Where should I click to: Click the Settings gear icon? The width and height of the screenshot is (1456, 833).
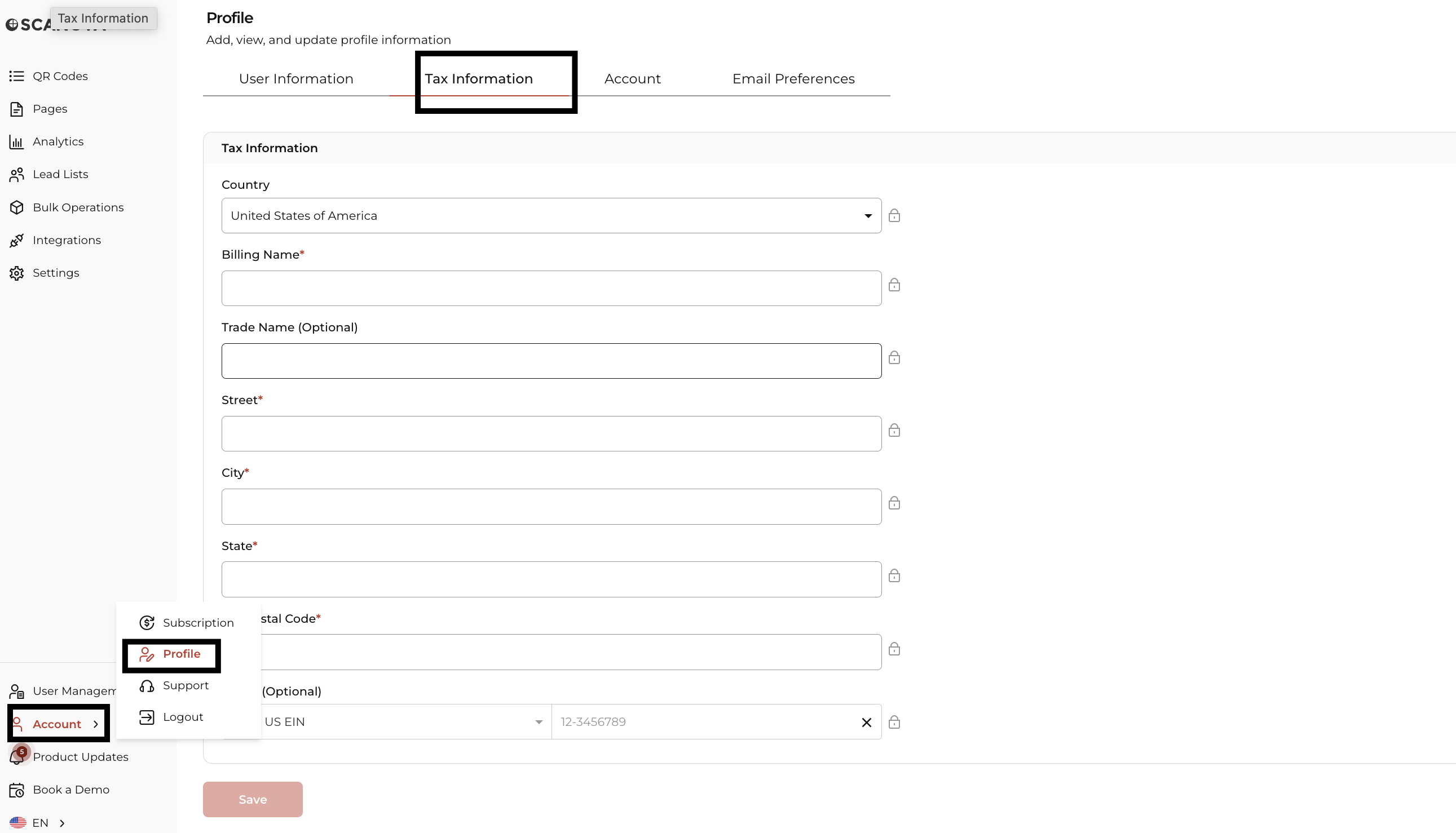tap(16, 273)
